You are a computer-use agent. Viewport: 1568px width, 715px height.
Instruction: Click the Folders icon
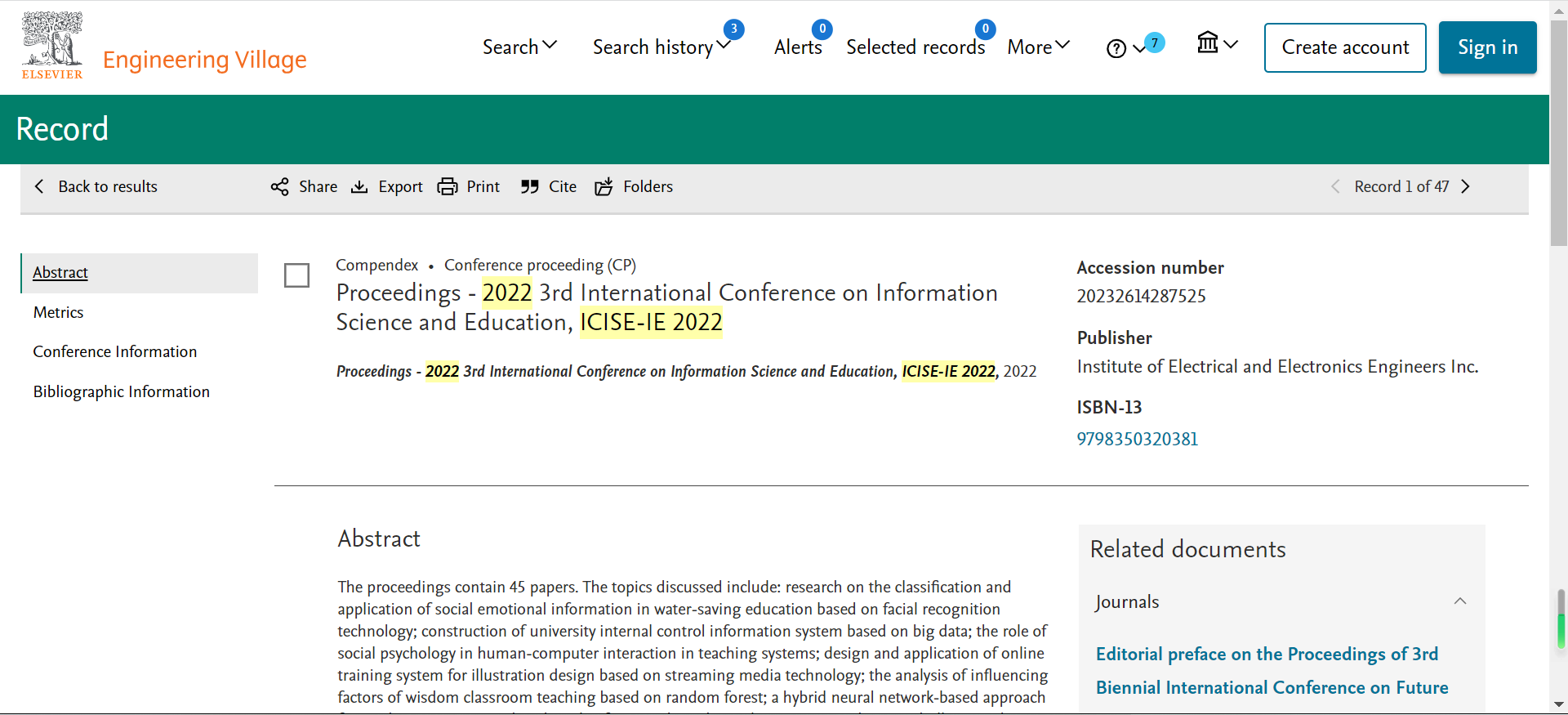click(x=604, y=186)
